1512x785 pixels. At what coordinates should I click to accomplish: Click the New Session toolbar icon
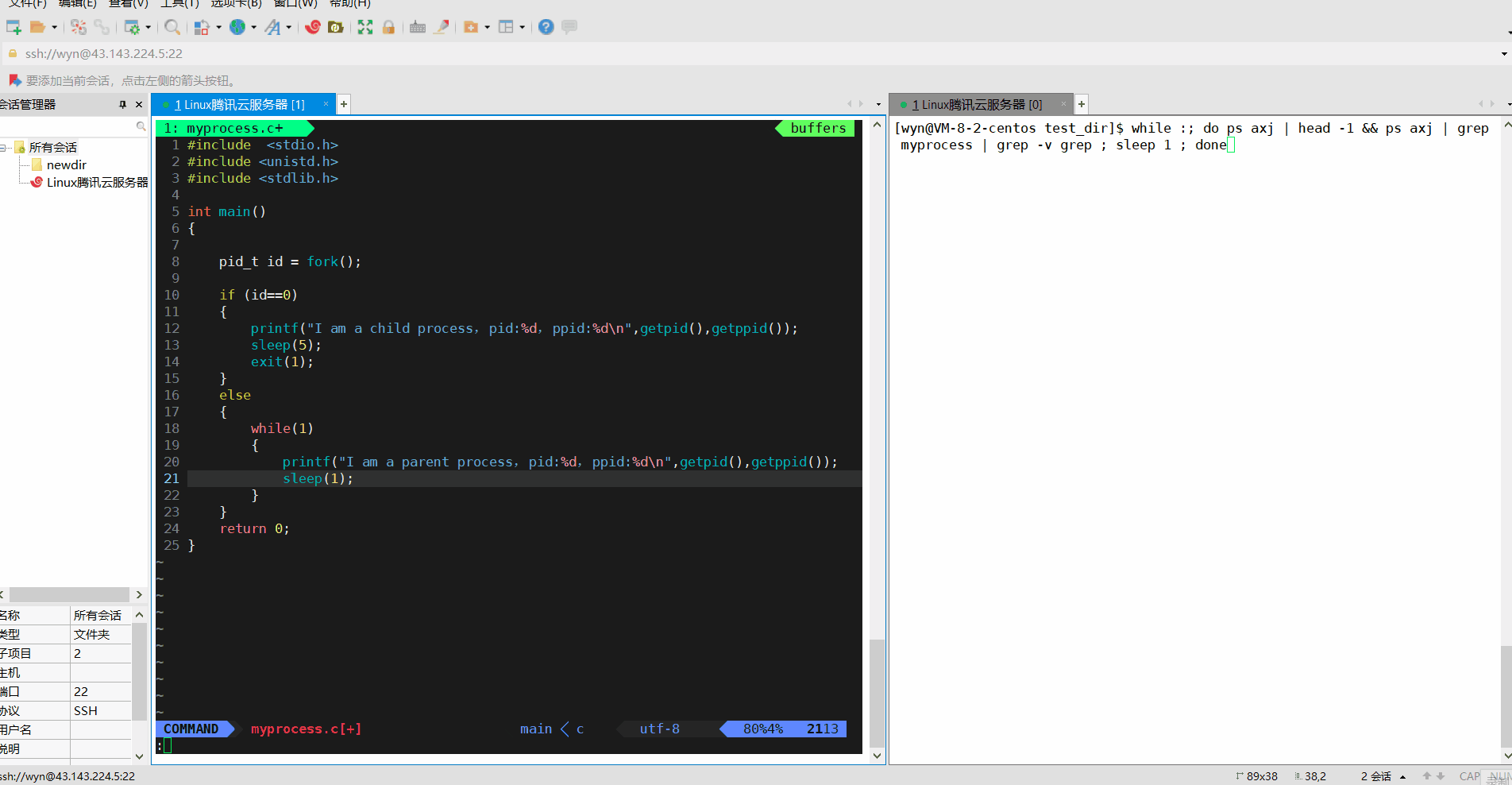click(13, 27)
